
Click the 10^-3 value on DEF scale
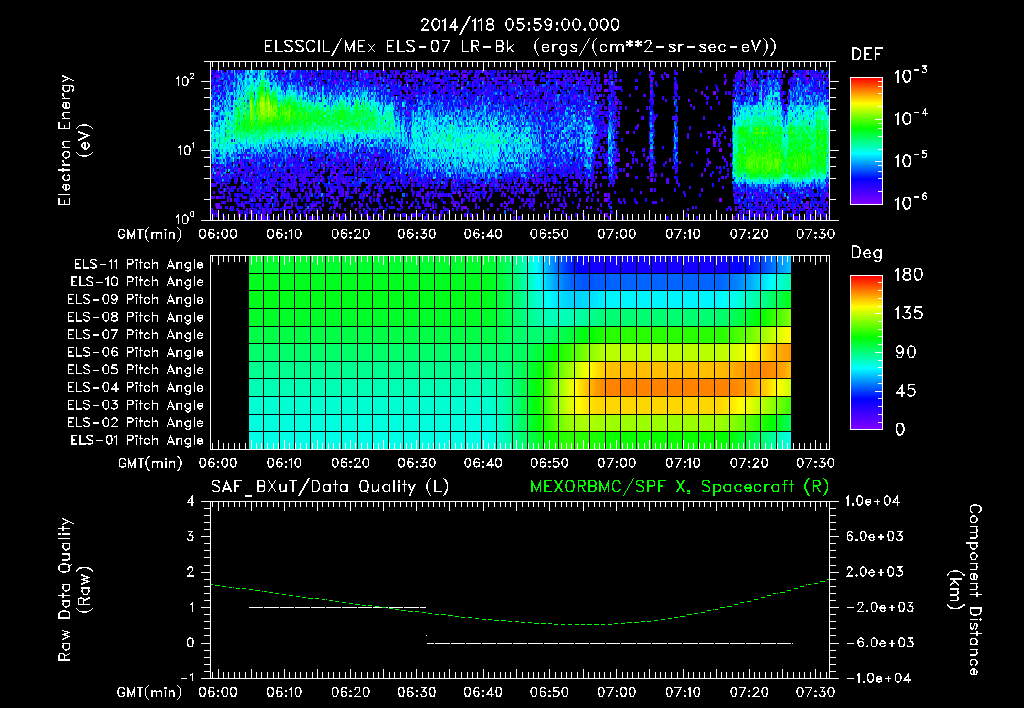tap(910, 76)
